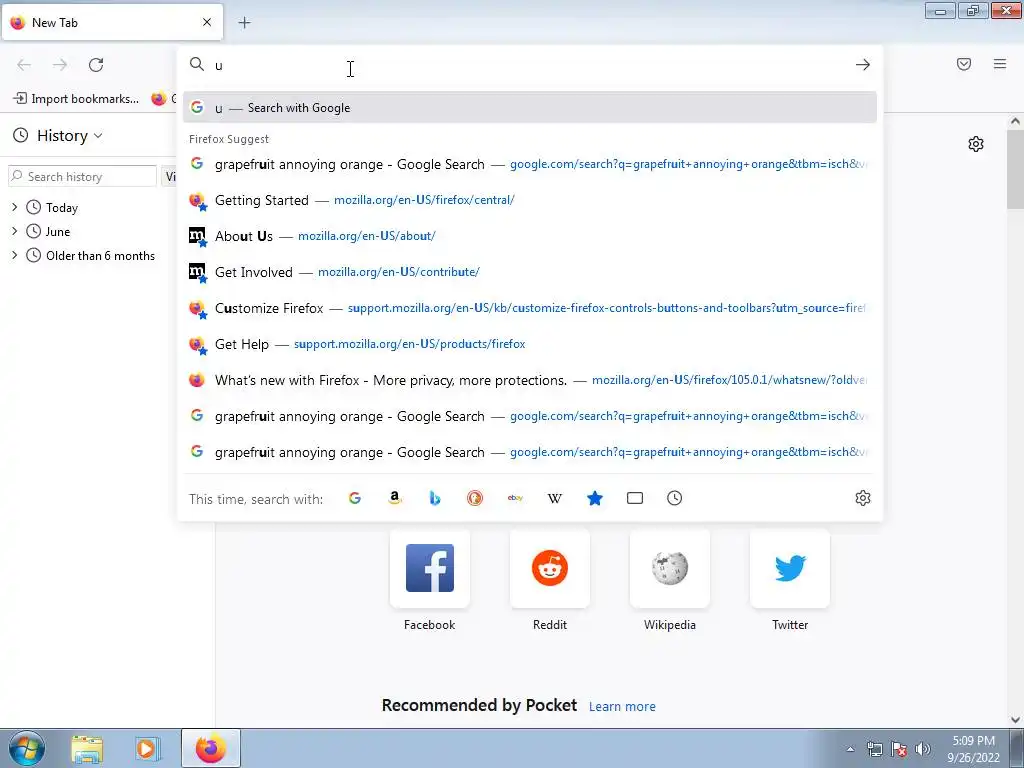Select 'u — Search with Google' suggestion
1024x768 pixels.
click(530, 108)
